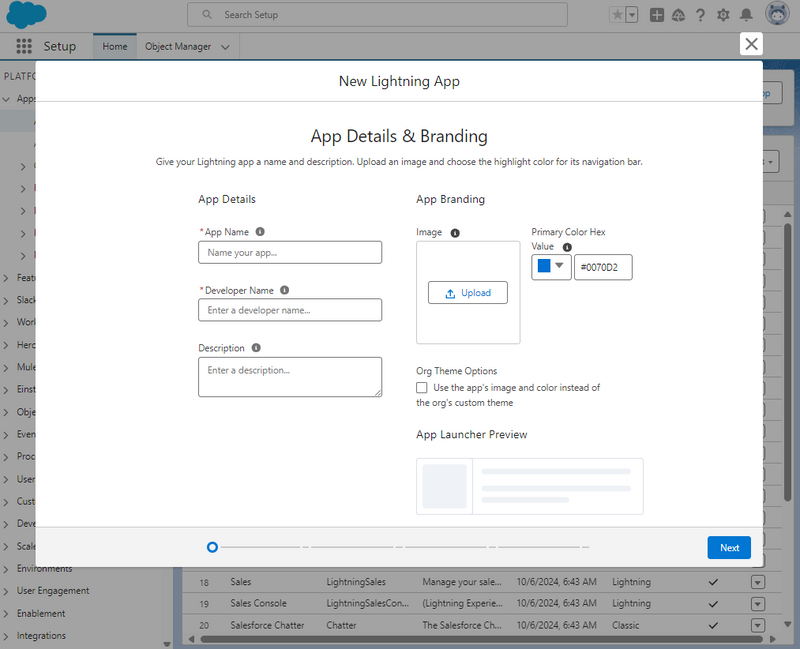Click the table's scroll-right arrow

(x=772, y=639)
